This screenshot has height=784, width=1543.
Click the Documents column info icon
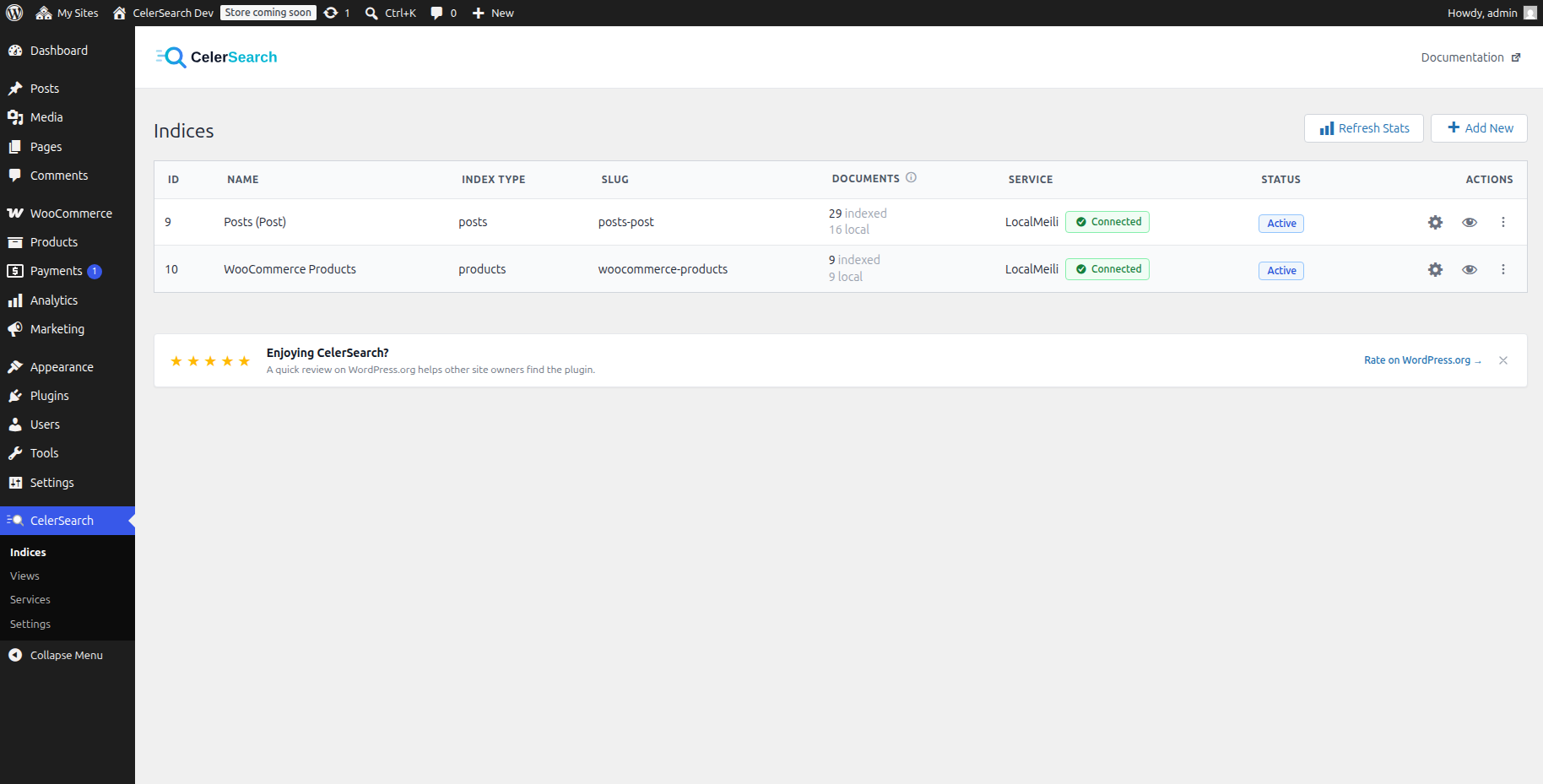tap(912, 178)
